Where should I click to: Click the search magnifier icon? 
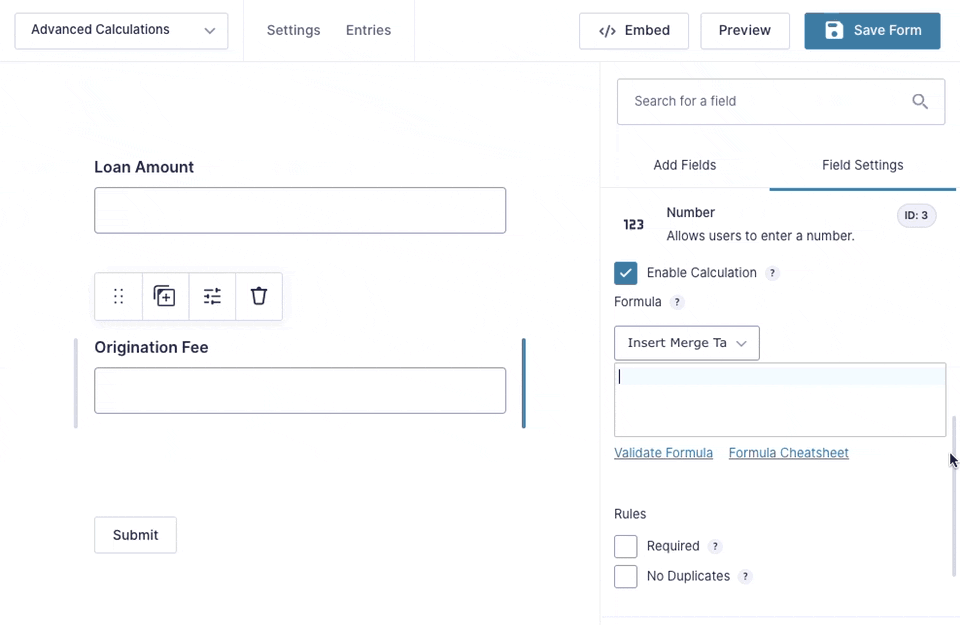920,101
